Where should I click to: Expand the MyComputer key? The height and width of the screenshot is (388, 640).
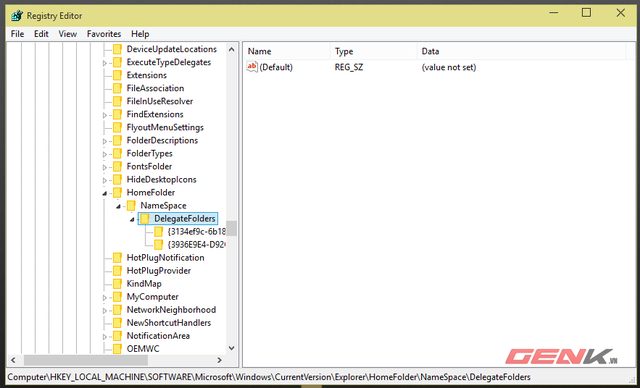coord(104,298)
